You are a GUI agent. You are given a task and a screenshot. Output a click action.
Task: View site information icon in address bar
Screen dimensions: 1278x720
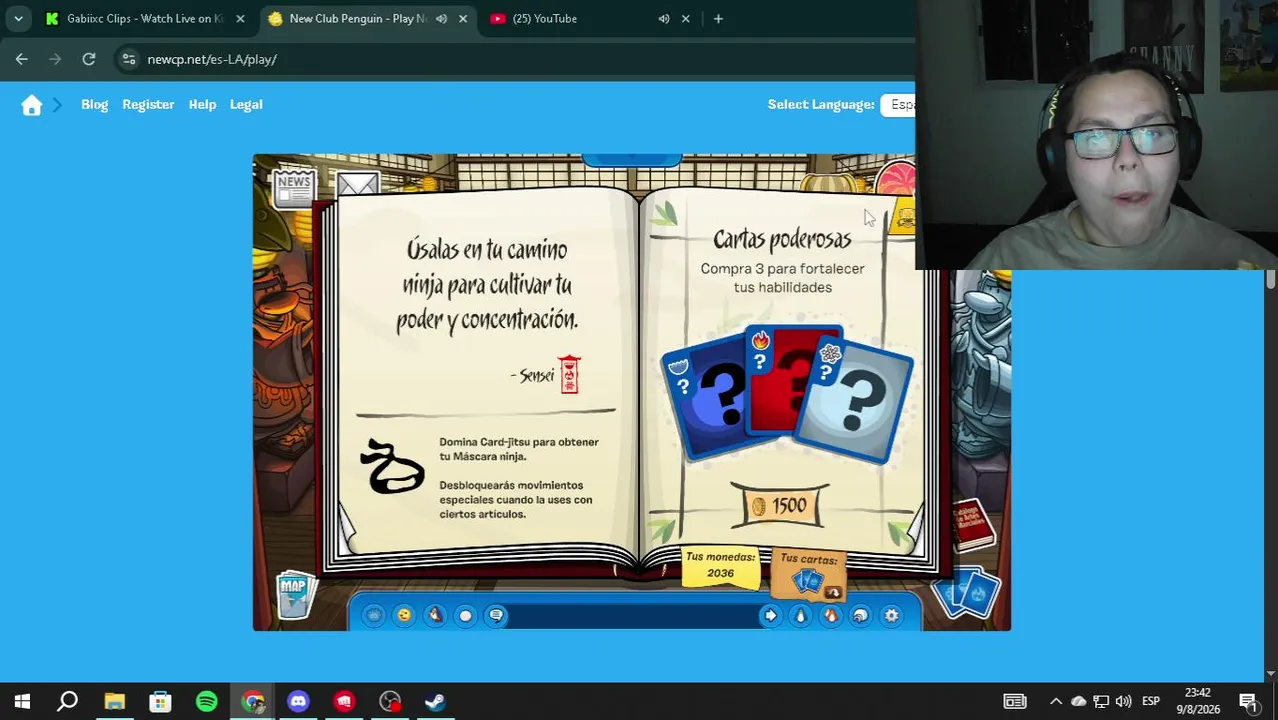click(x=129, y=59)
